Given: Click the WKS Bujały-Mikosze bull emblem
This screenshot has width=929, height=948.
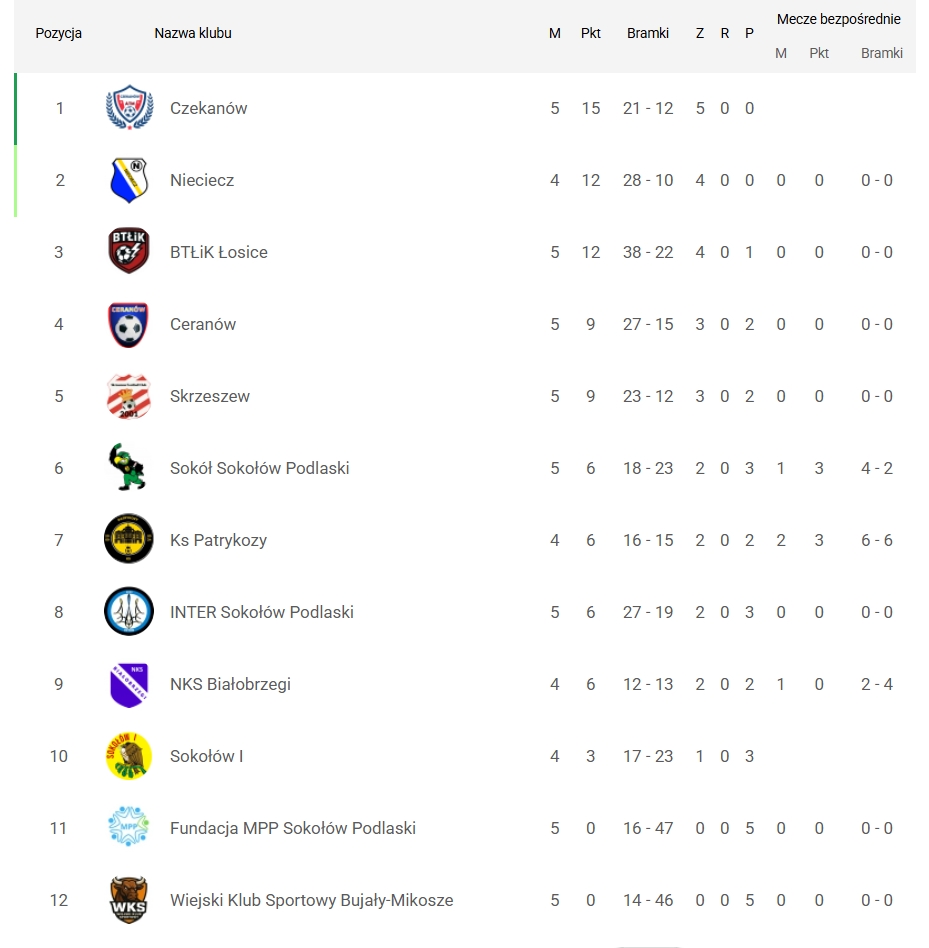Looking at the screenshot, I should [x=129, y=900].
